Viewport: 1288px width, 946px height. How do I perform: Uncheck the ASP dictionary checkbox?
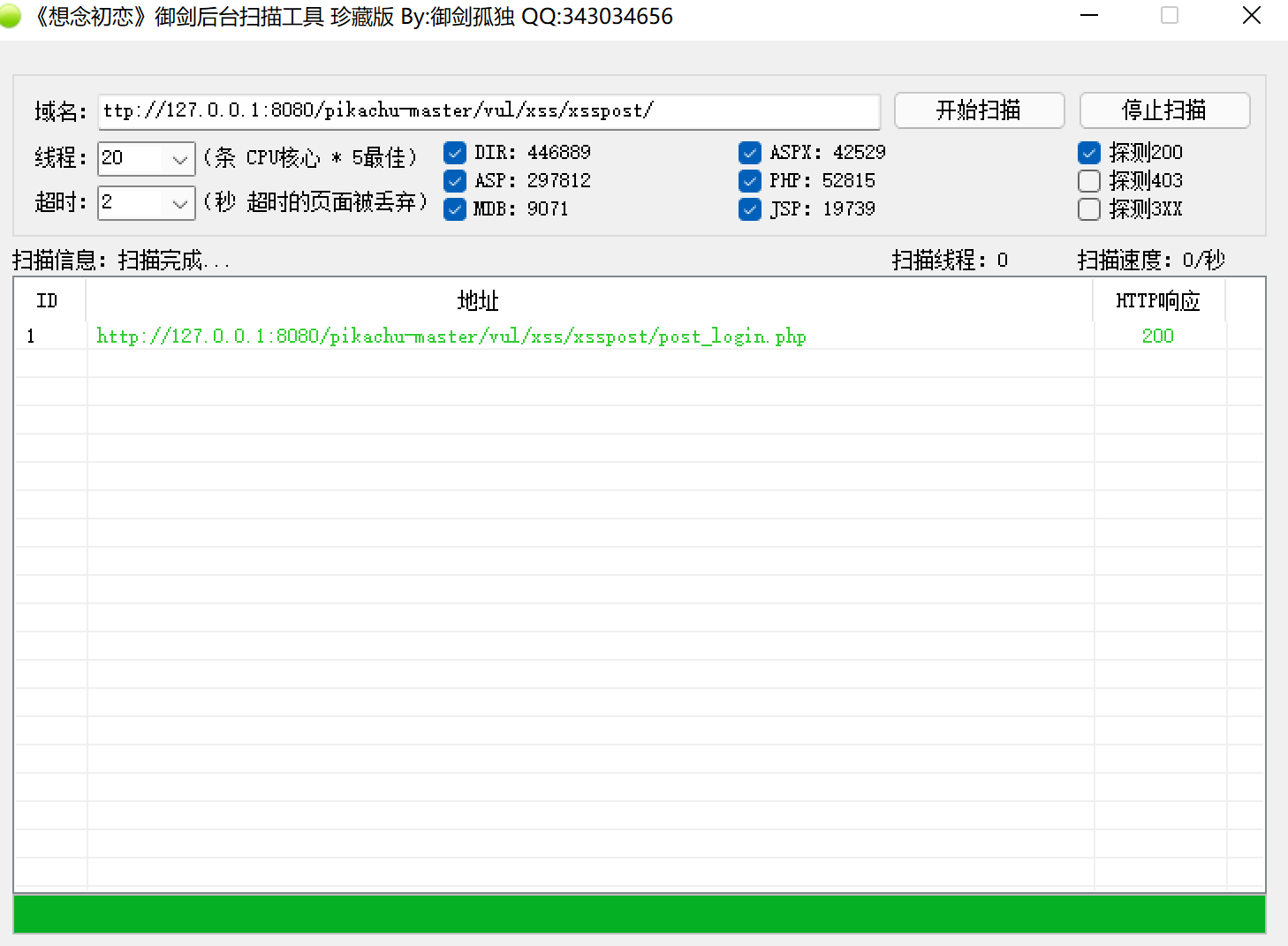455,181
